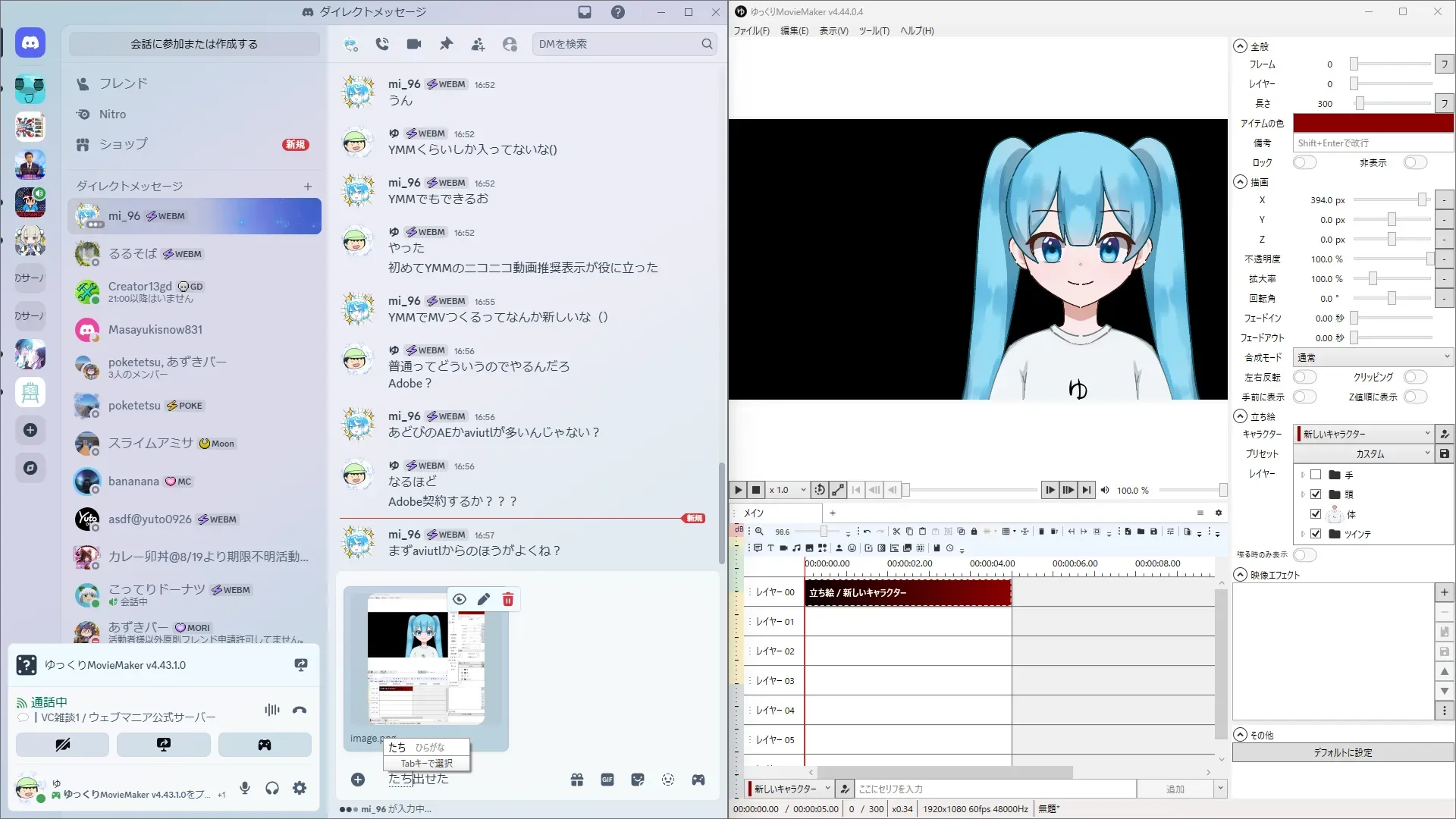Edit the pending image attachment

point(484,600)
